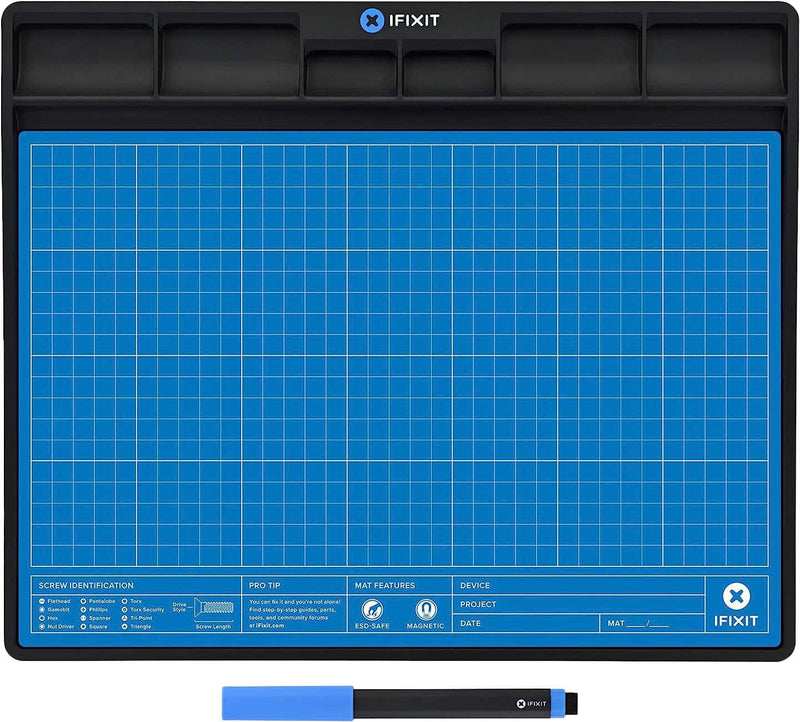Click the Square screw icon
The width and height of the screenshot is (800, 722).
[83, 627]
